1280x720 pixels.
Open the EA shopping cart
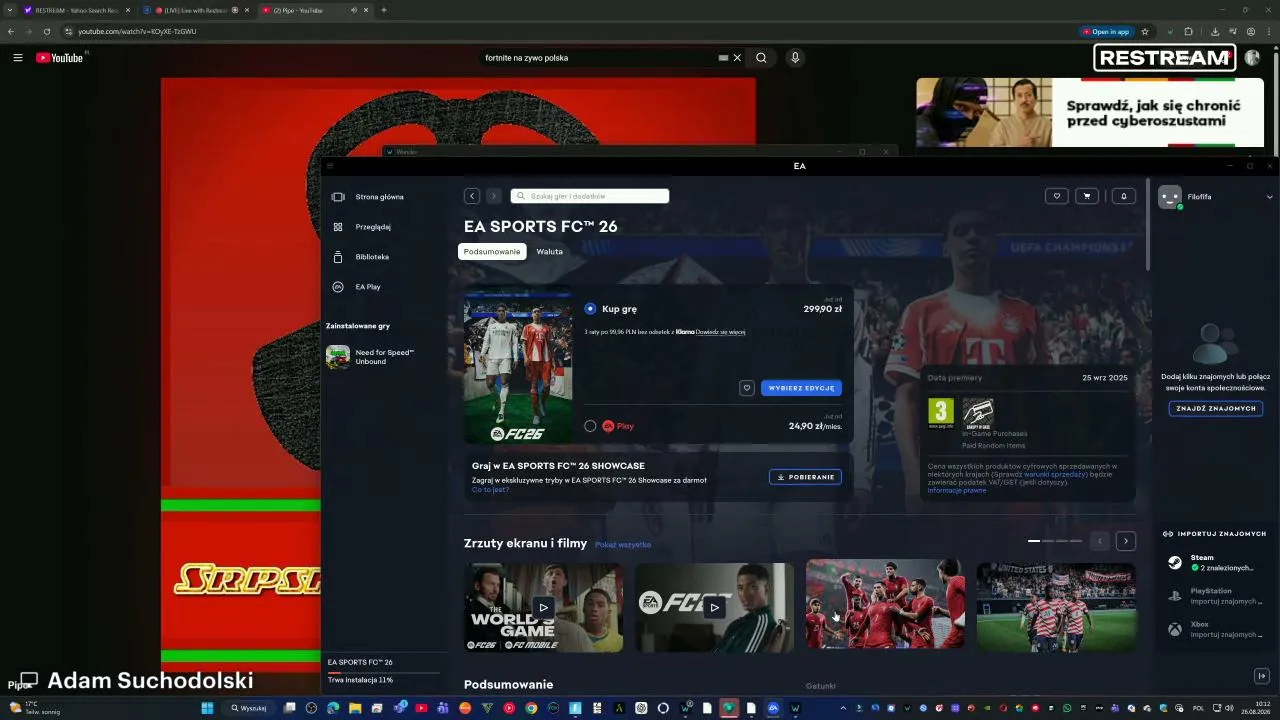coord(1087,196)
